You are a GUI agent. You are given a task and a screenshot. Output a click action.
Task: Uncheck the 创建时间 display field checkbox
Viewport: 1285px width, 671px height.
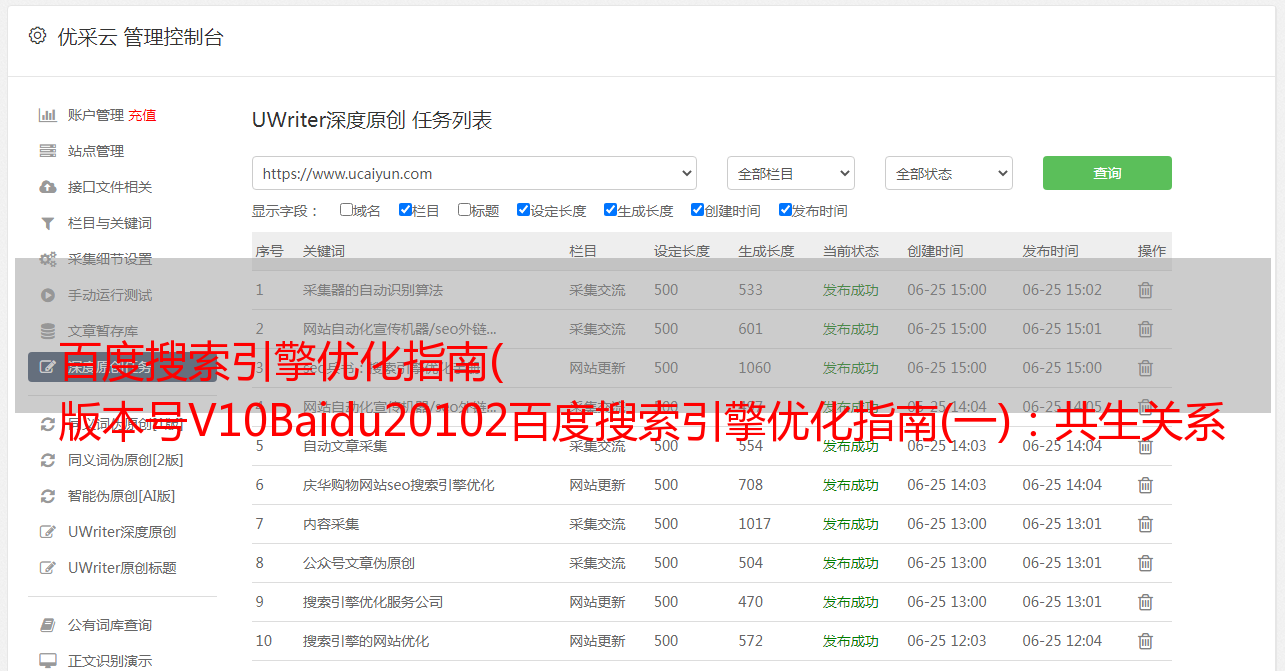tap(697, 210)
